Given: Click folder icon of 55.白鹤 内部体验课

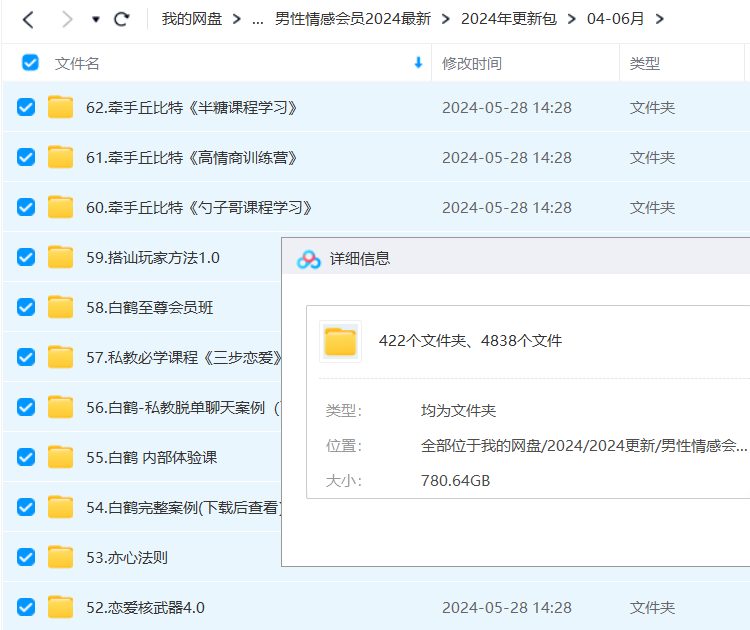Looking at the screenshot, I should (x=60, y=457).
